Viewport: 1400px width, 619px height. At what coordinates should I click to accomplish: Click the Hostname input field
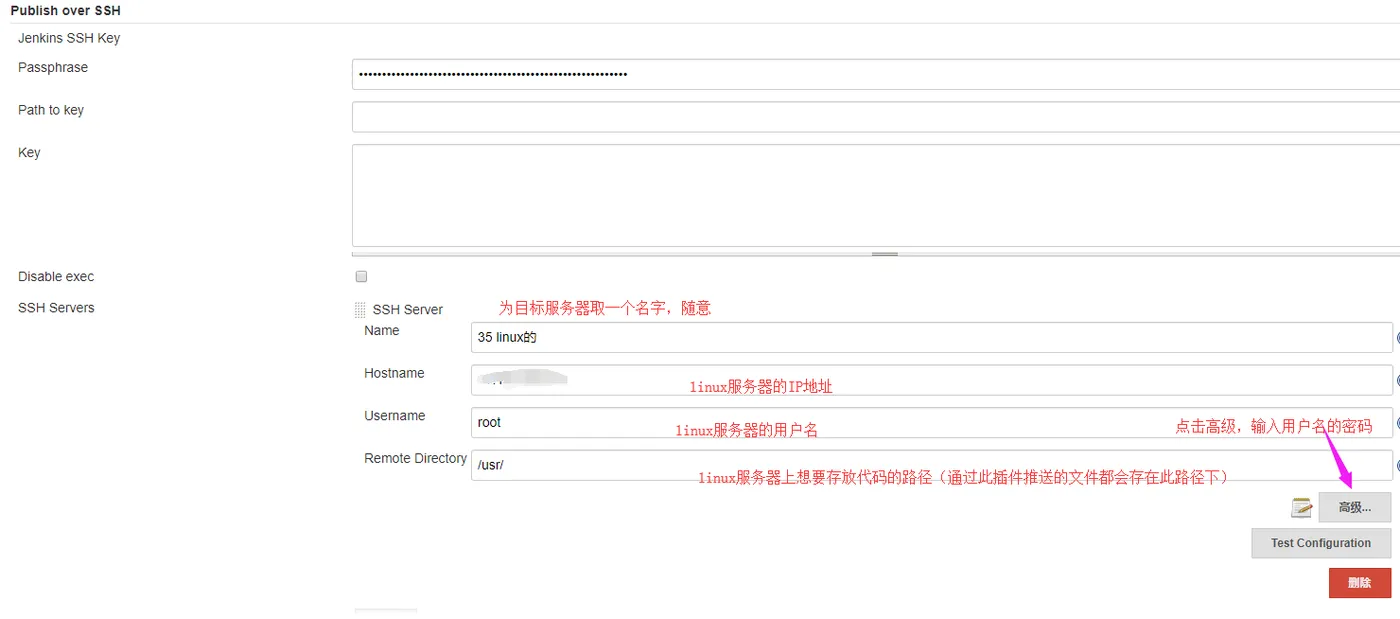(x=931, y=380)
